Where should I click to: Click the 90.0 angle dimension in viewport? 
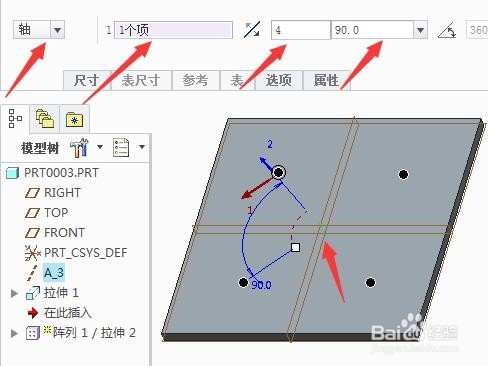tap(261, 285)
